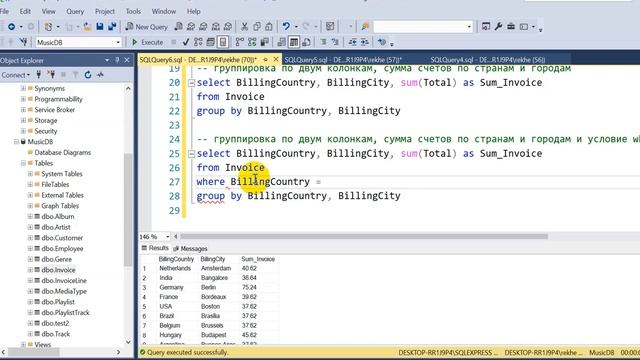Viewport: 640px width, 360px height.
Task: Click the Find in Files icon
Action: [365, 27]
